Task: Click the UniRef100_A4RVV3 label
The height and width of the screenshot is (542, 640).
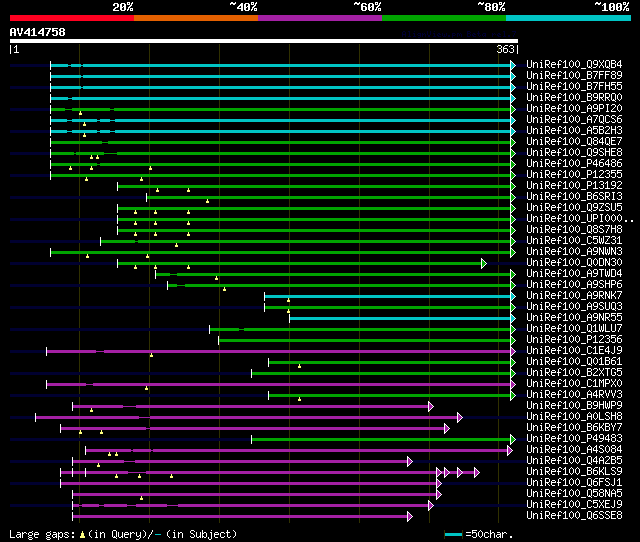Action: tap(574, 395)
